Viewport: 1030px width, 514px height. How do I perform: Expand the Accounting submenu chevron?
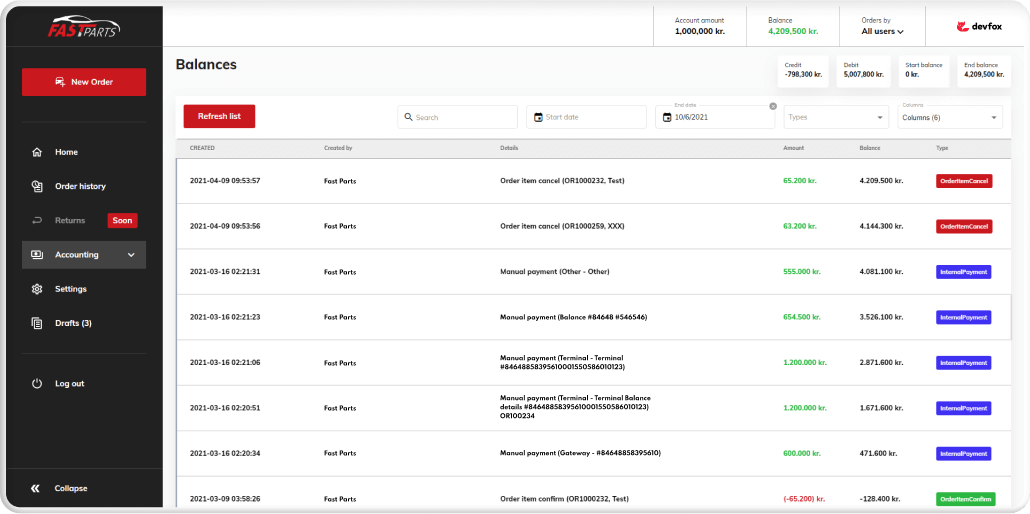pos(131,255)
